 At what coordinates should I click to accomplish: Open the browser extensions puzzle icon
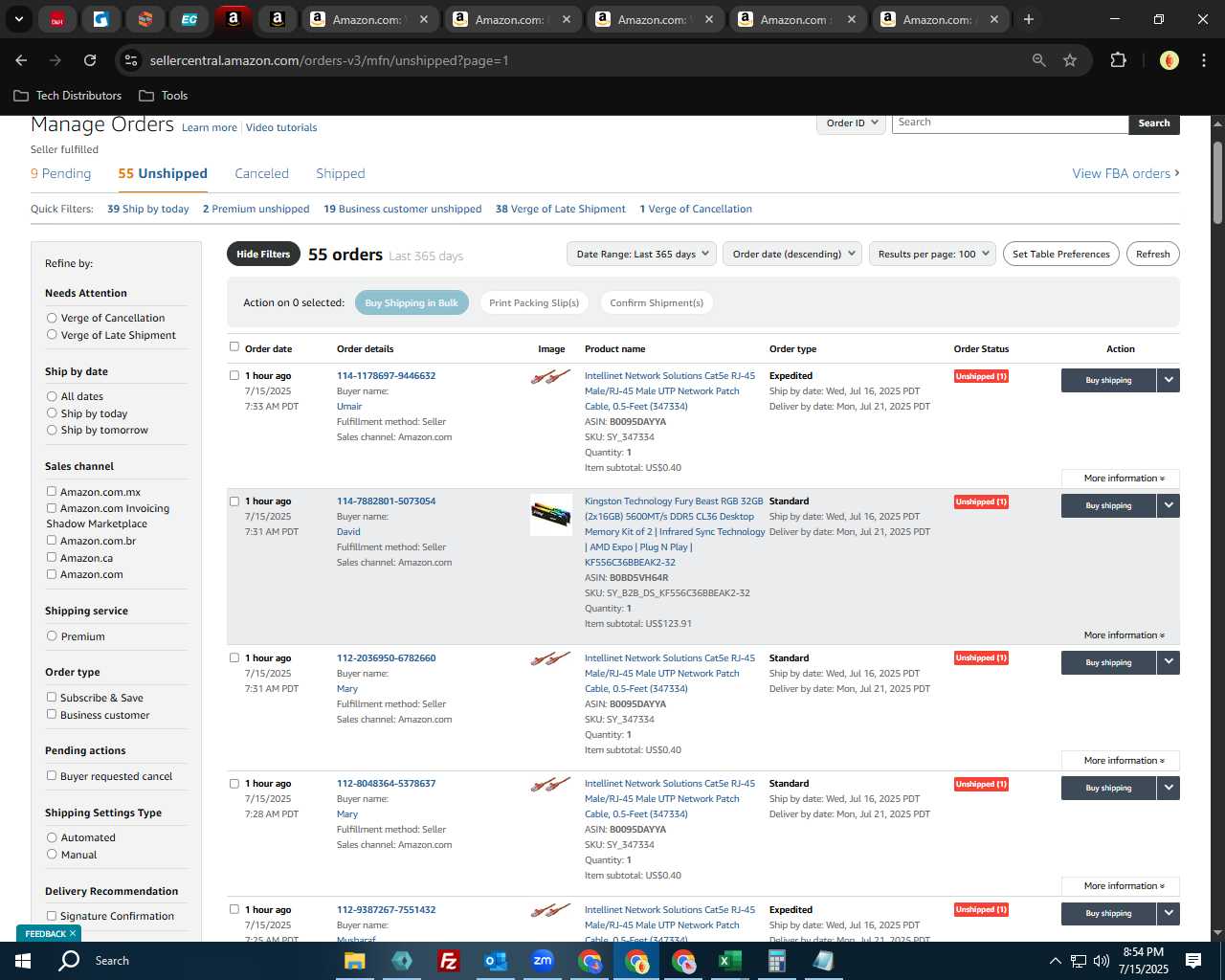[x=1118, y=60]
